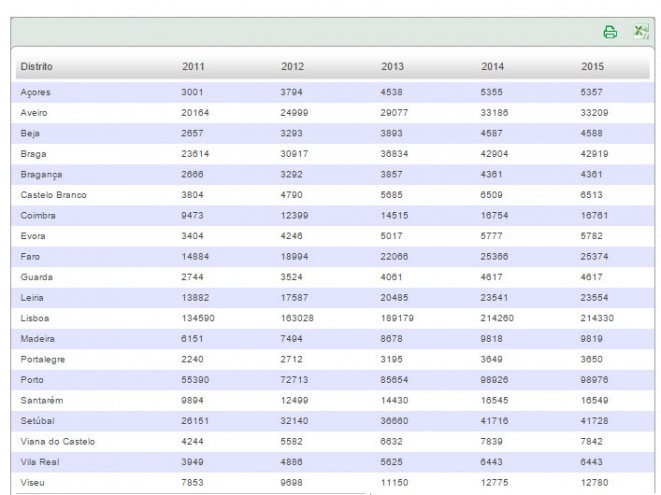Click the Castelo Branco row label
Viewport: 661px width, 495px height.
point(54,195)
